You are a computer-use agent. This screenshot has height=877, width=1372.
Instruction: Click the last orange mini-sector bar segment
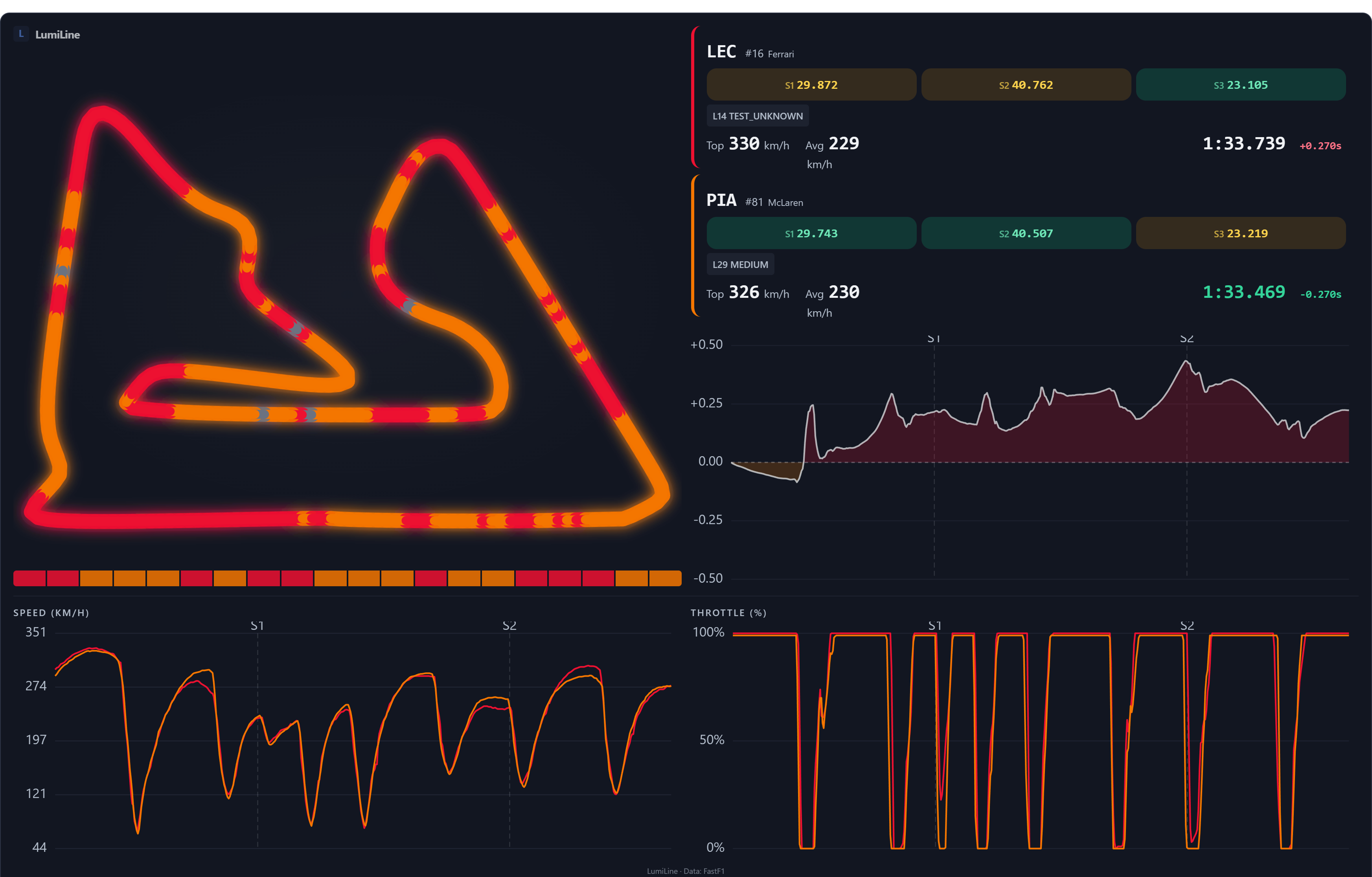tap(666, 578)
